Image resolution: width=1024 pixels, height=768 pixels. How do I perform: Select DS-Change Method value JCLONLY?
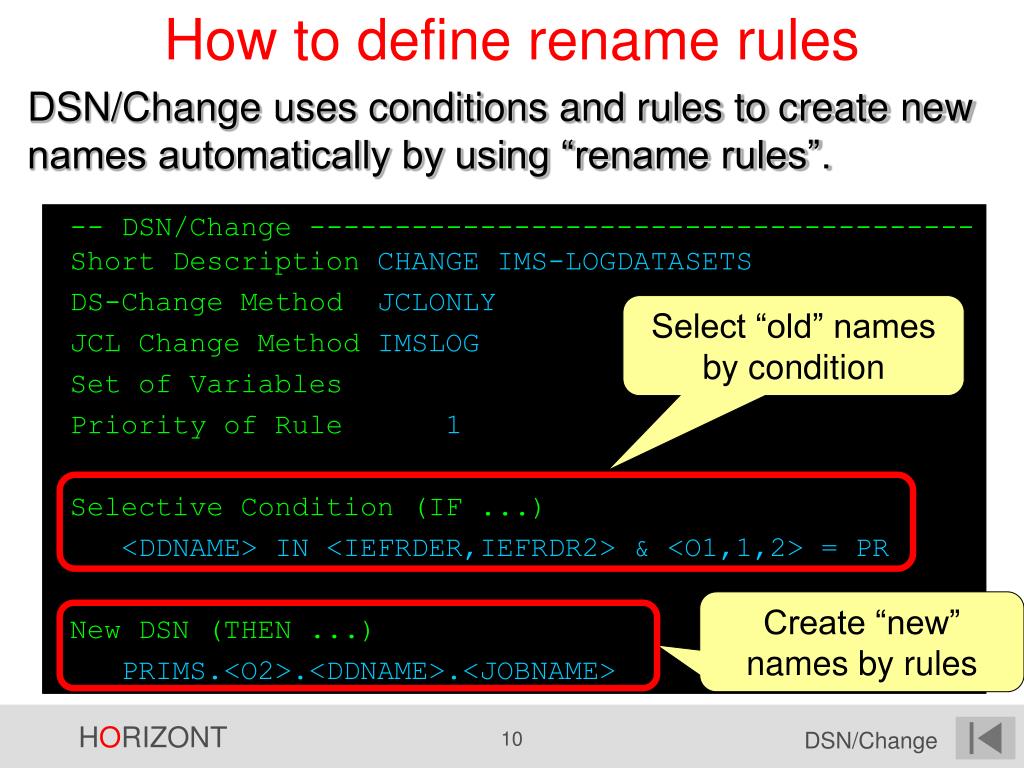436,302
